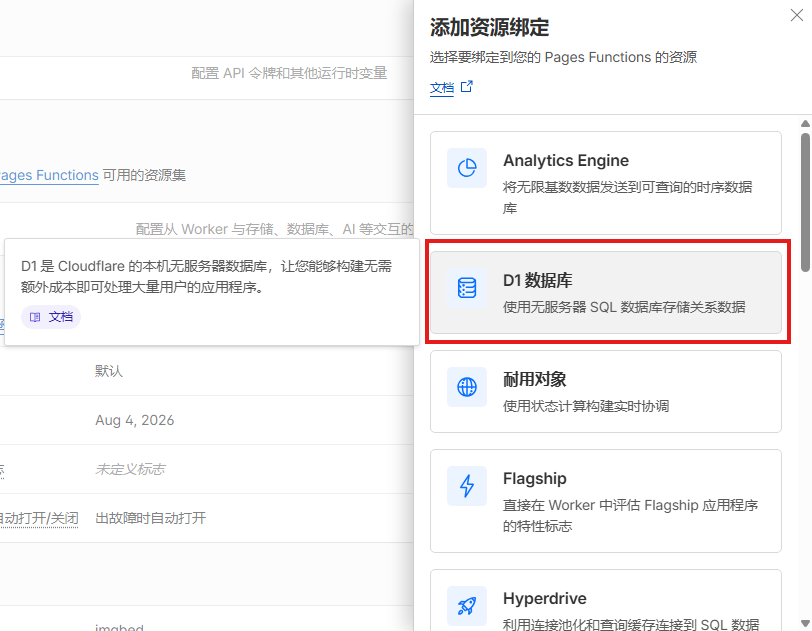Click '使用无服务器 SQL 数据库存储关系数据' description

[624, 307]
